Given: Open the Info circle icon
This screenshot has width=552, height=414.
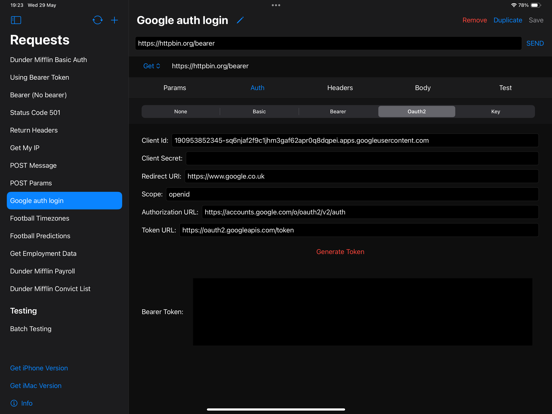Looking at the screenshot, I should click(14, 403).
